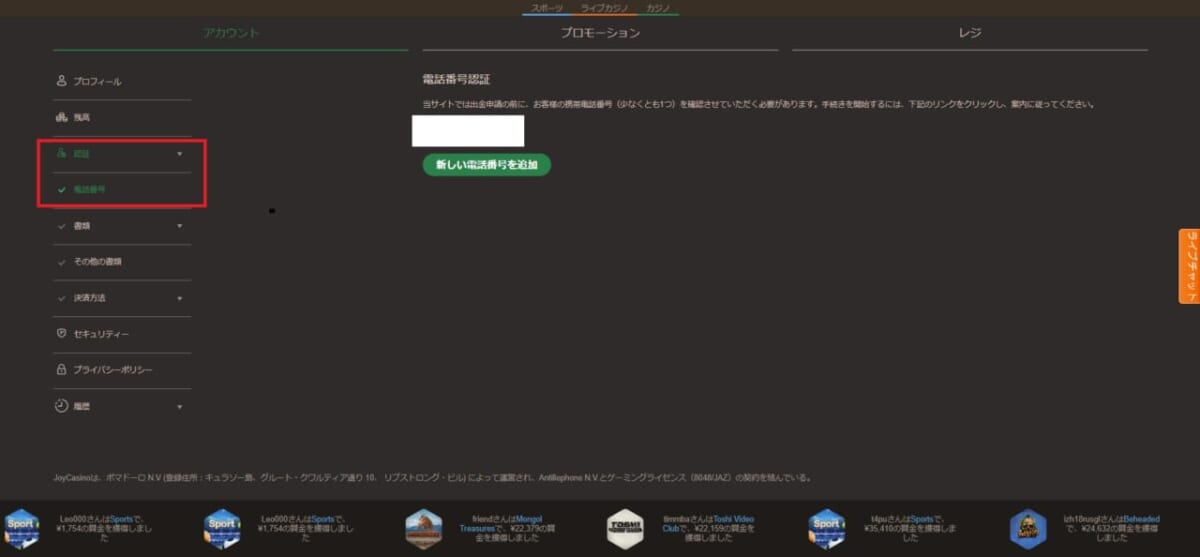The height and width of the screenshot is (557, 1200).
Task: Expand the 書類 section arrow
Action: pyautogui.click(x=180, y=226)
